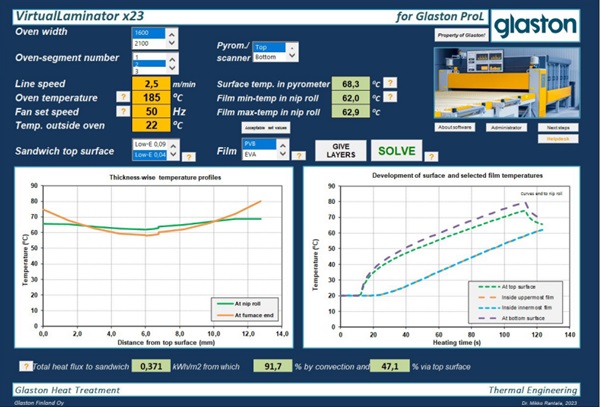This screenshot has height=407, width=600.
Task: Open help icon next to Film list
Action: tap(298, 156)
